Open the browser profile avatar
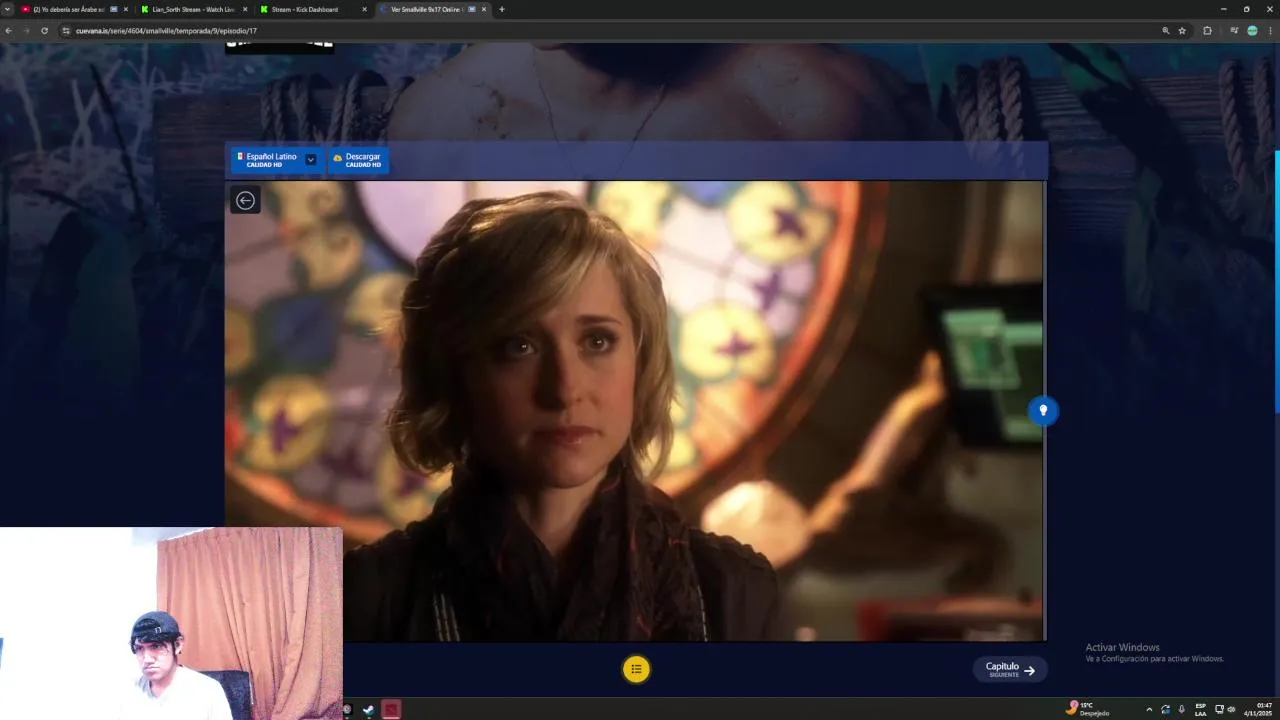This screenshot has height=720, width=1280. 1252,31
